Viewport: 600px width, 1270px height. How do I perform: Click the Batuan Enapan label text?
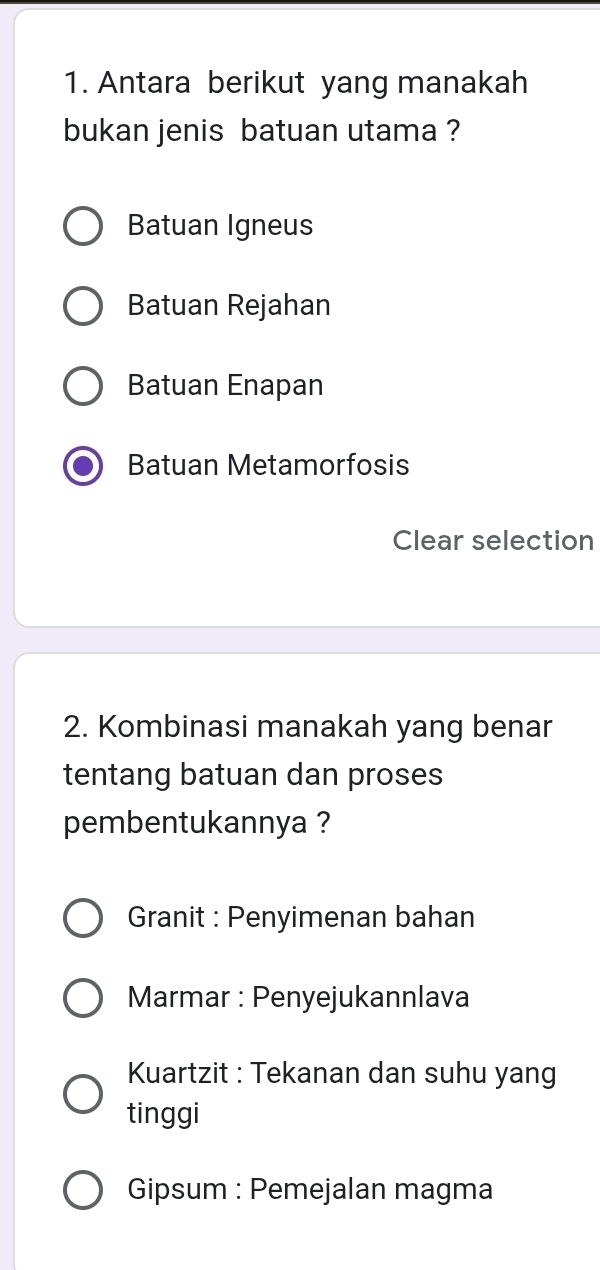(224, 385)
